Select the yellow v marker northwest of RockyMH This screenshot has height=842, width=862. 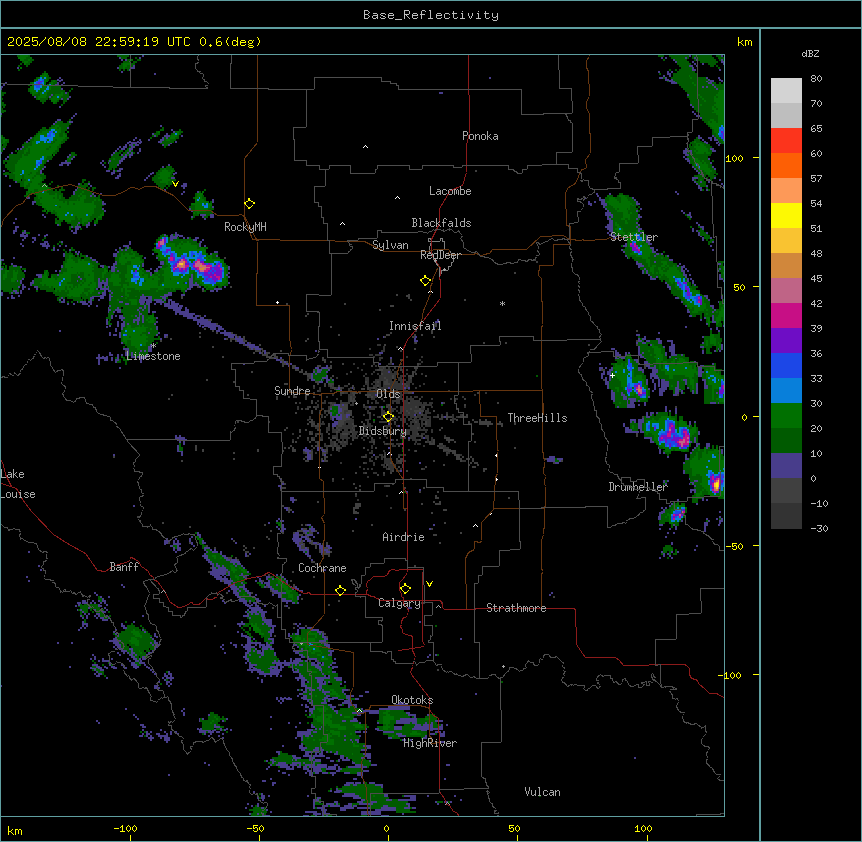(175, 184)
